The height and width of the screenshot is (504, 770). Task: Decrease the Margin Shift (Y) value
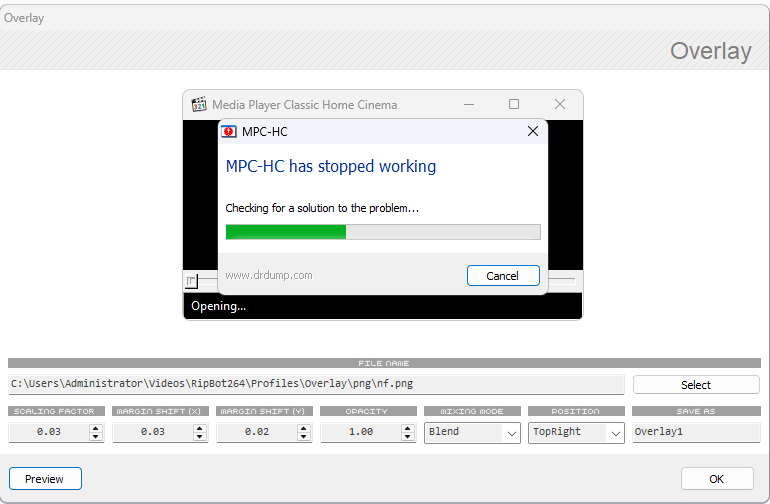tap(304, 436)
